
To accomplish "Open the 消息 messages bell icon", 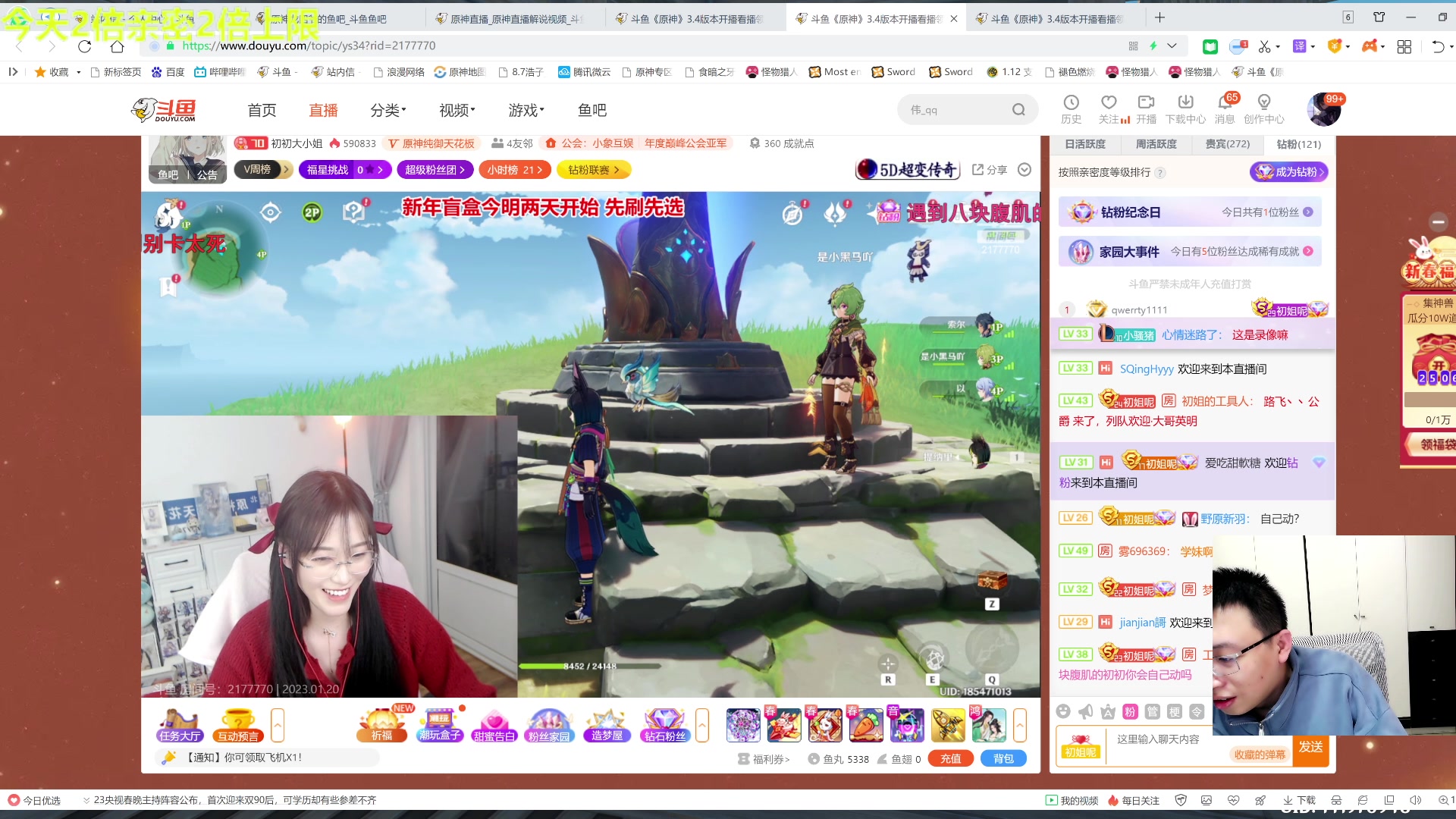I will tap(1225, 109).
